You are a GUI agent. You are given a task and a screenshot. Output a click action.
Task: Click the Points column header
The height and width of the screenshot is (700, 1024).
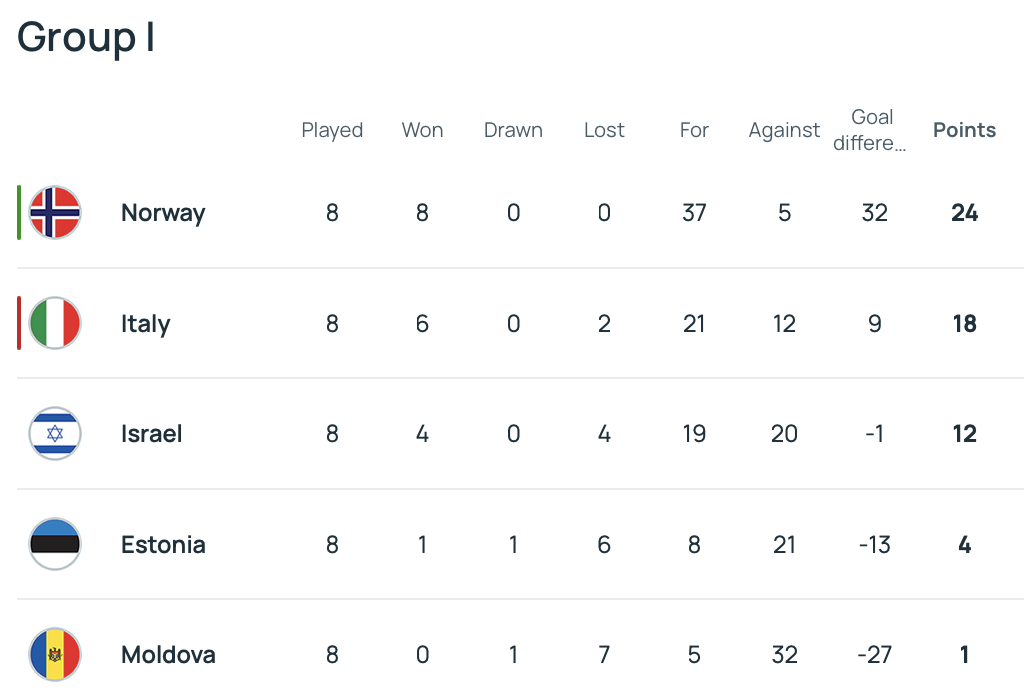tap(964, 130)
